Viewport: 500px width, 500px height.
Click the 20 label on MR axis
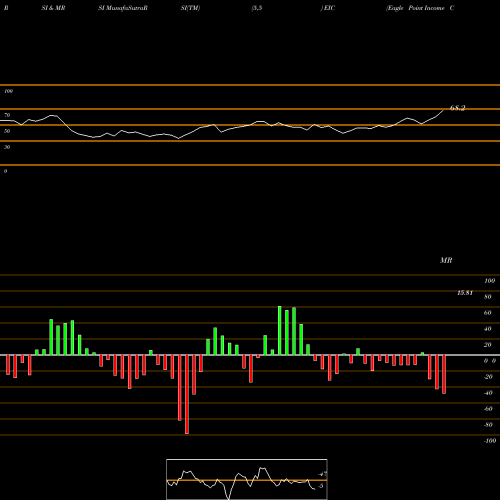[x=488, y=345]
